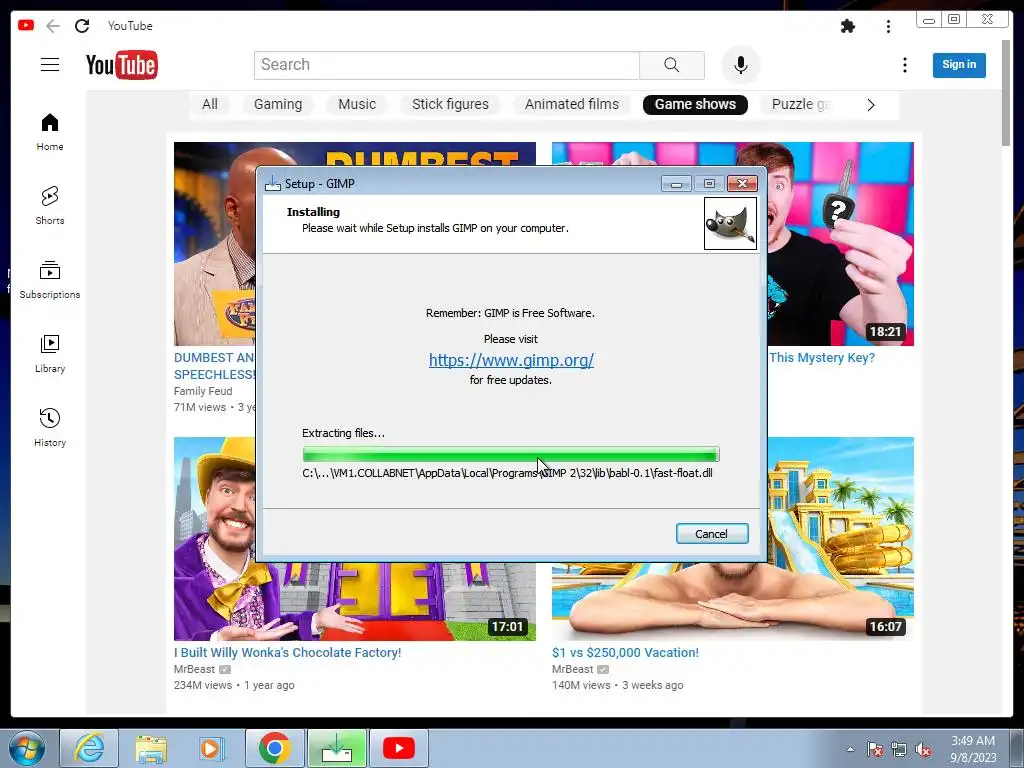
Task: Select the Game shows chip
Action: 696,104
